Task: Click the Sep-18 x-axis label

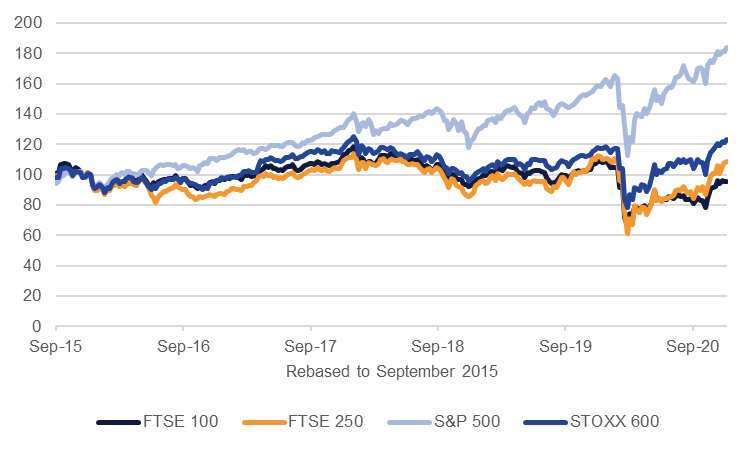Action: point(438,347)
